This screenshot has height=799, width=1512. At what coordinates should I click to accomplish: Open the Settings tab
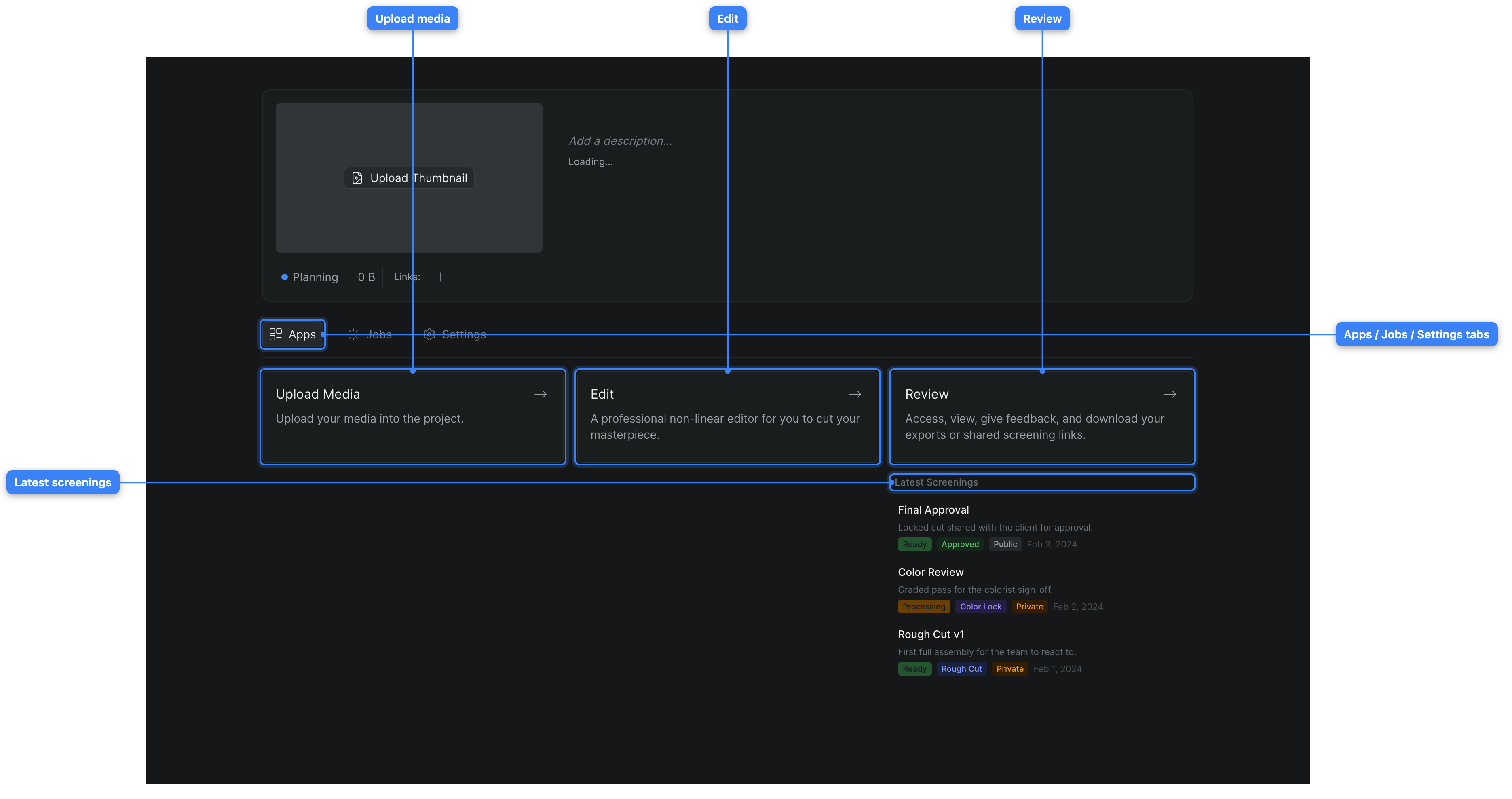click(455, 335)
